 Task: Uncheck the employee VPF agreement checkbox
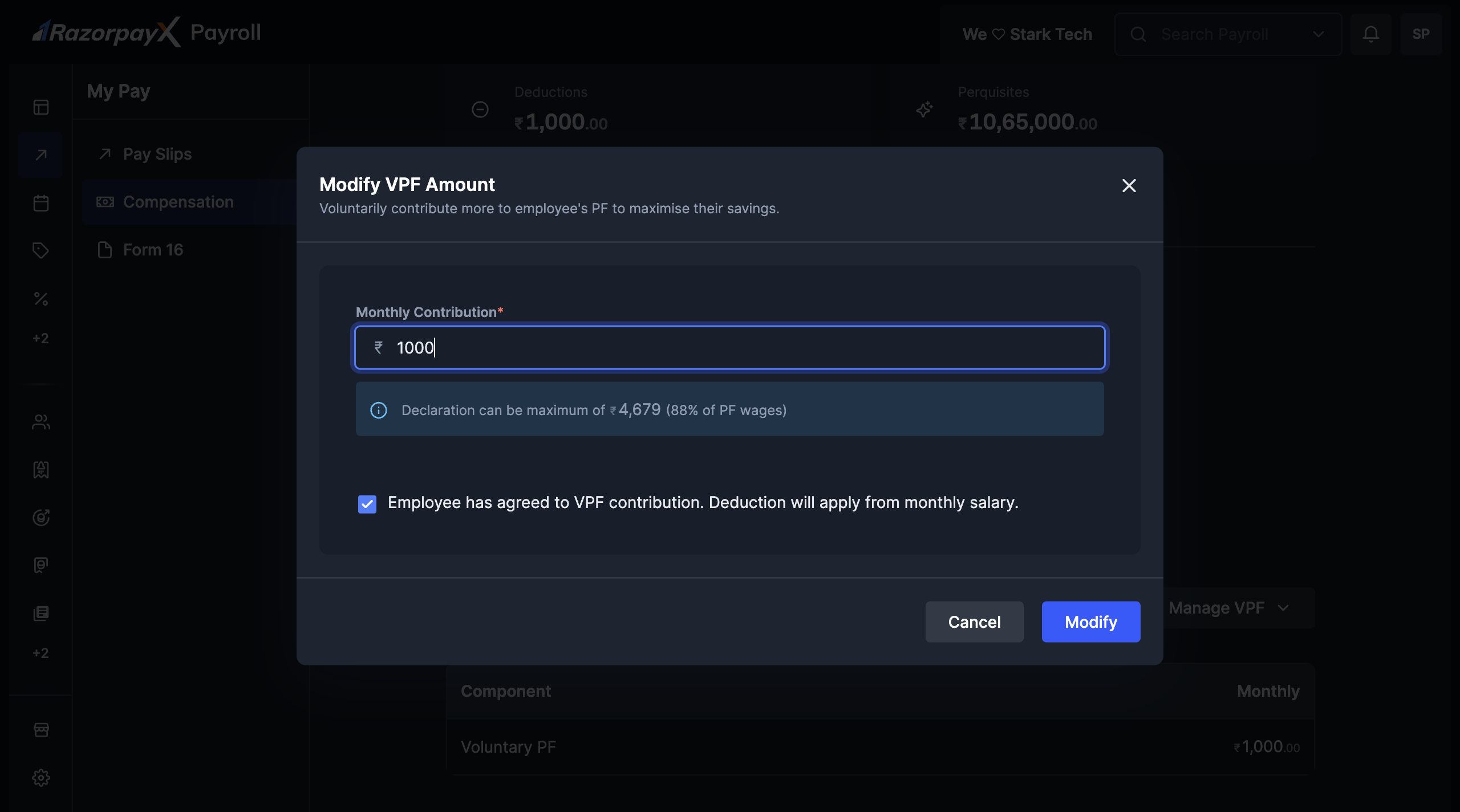click(367, 504)
